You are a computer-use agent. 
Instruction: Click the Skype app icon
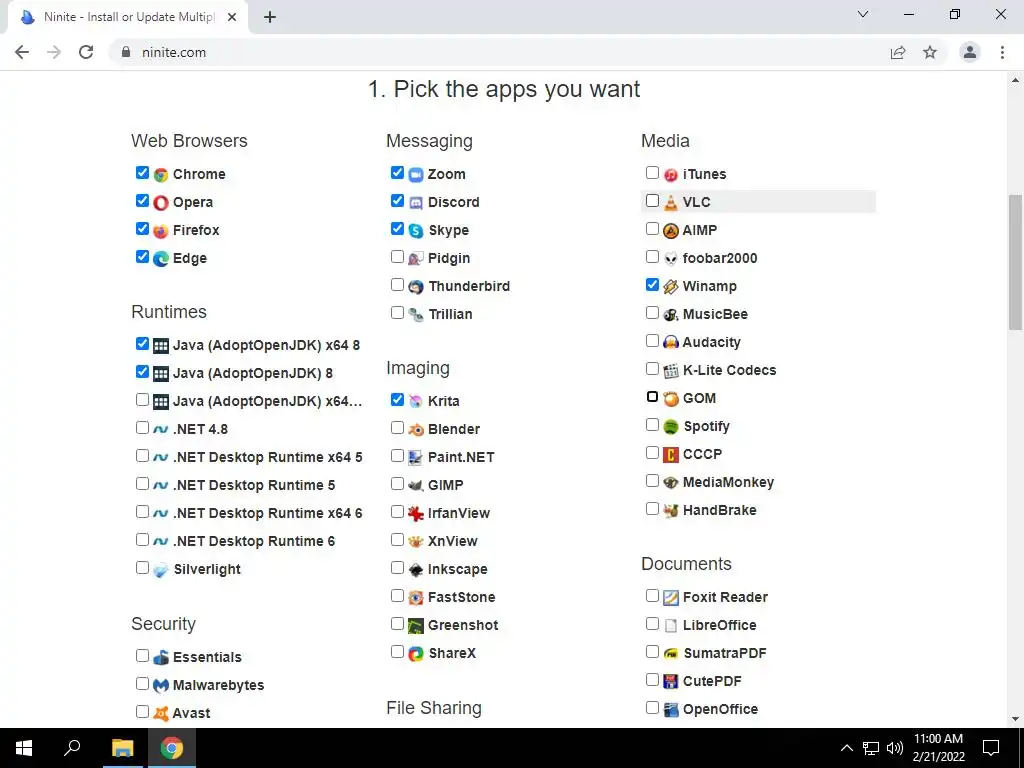[416, 231]
